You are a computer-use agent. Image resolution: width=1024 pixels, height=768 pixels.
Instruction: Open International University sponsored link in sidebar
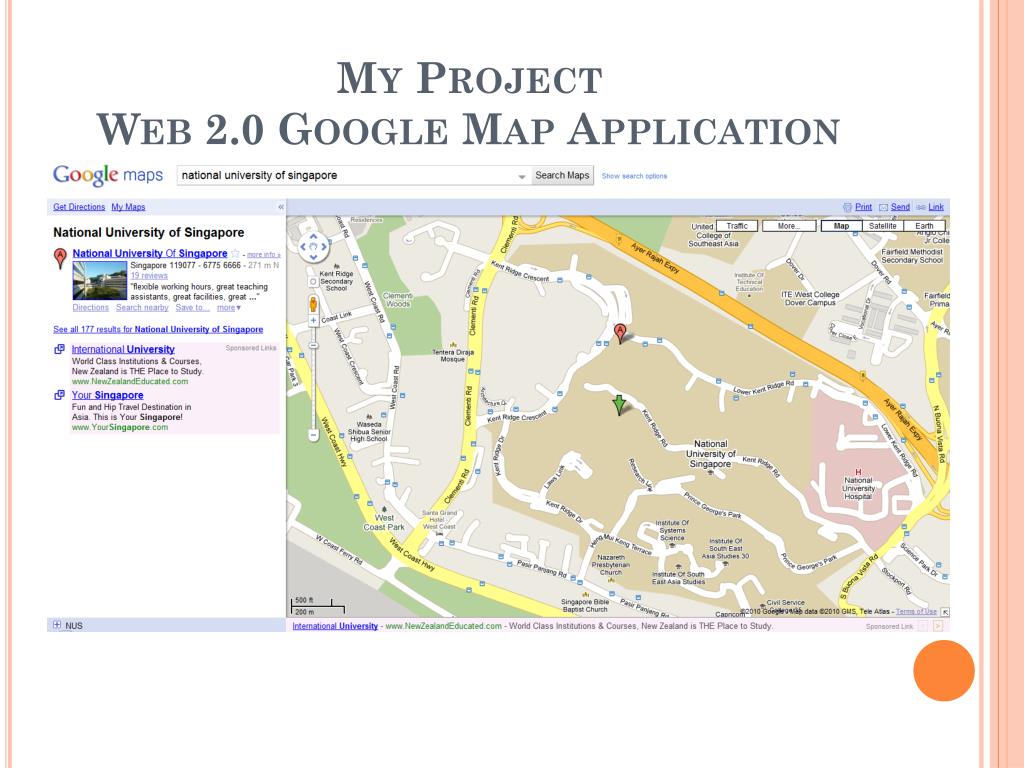[x=123, y=349]
